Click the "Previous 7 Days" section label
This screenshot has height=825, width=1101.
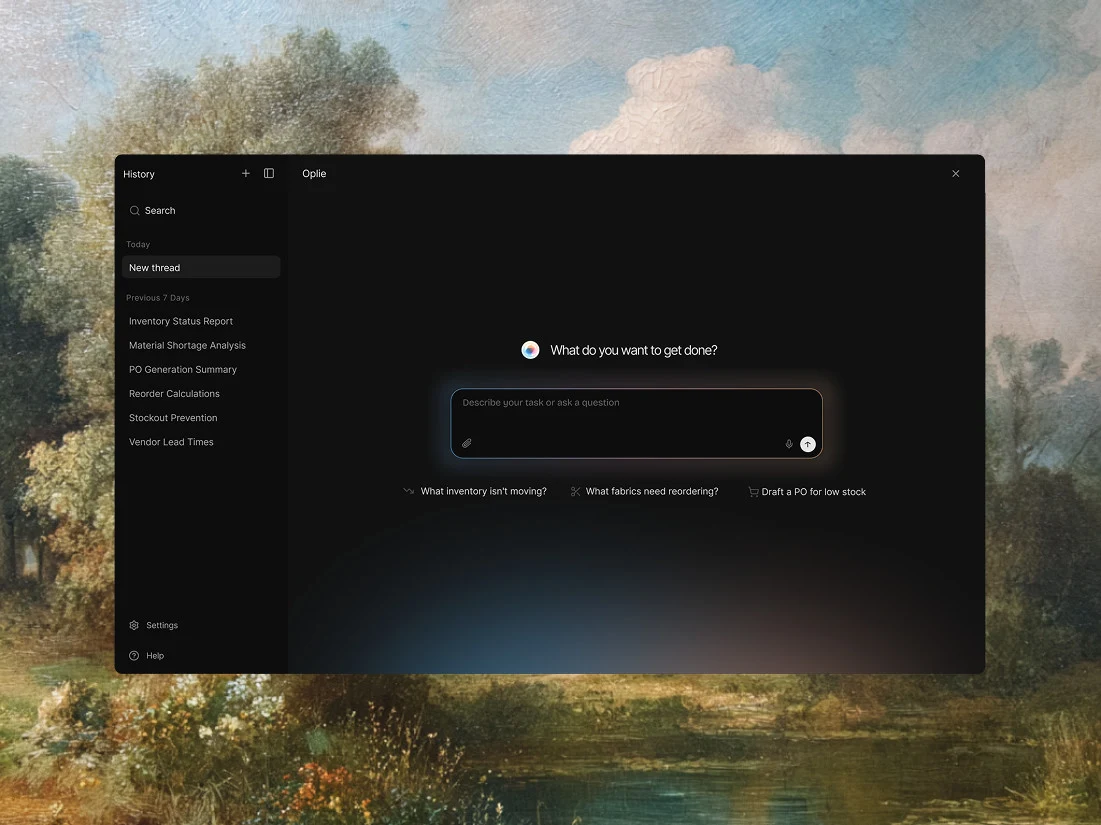[x=158, y=298]
